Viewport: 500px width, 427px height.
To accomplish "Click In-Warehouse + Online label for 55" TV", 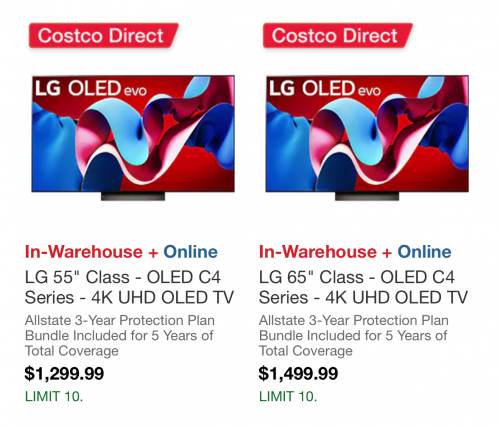I will [x=121, y=252].
